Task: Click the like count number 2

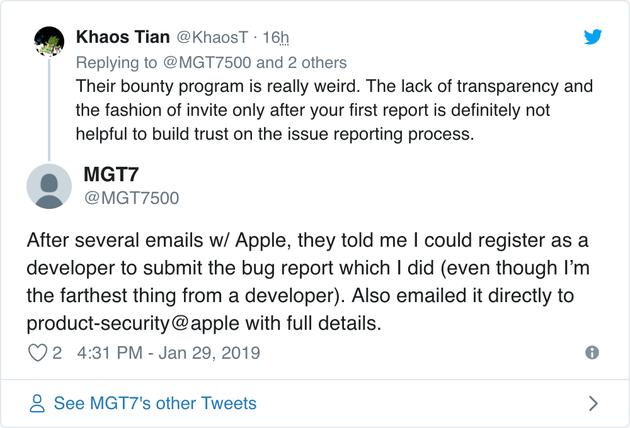Action: (58, 353)
